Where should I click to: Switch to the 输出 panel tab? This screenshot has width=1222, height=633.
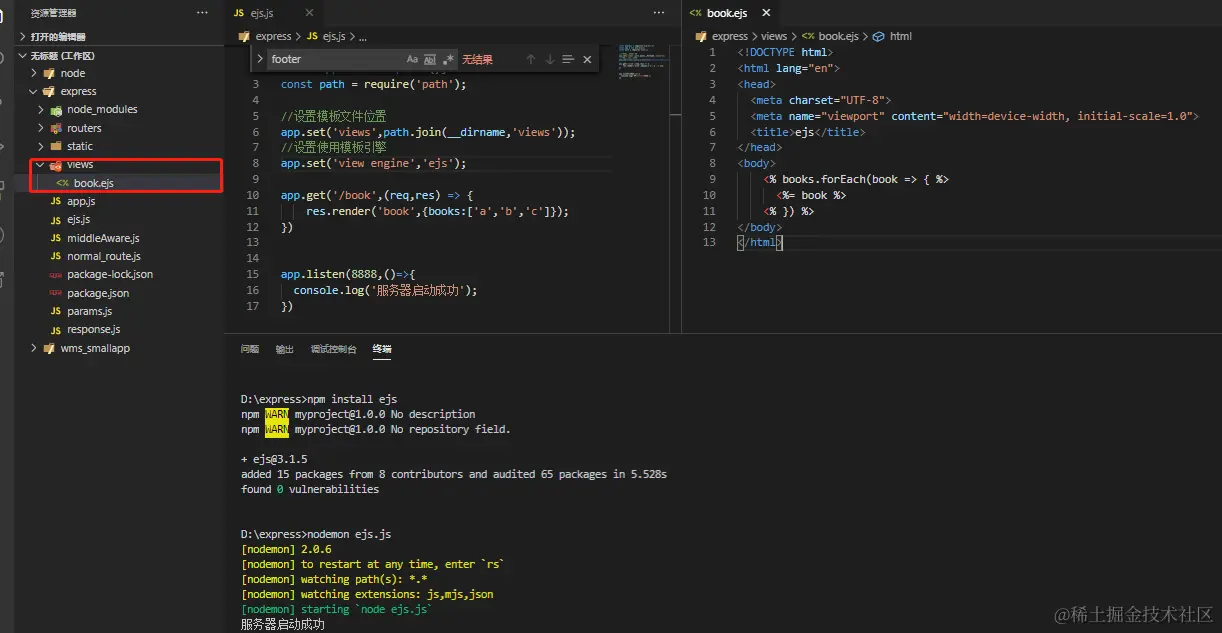285,349
